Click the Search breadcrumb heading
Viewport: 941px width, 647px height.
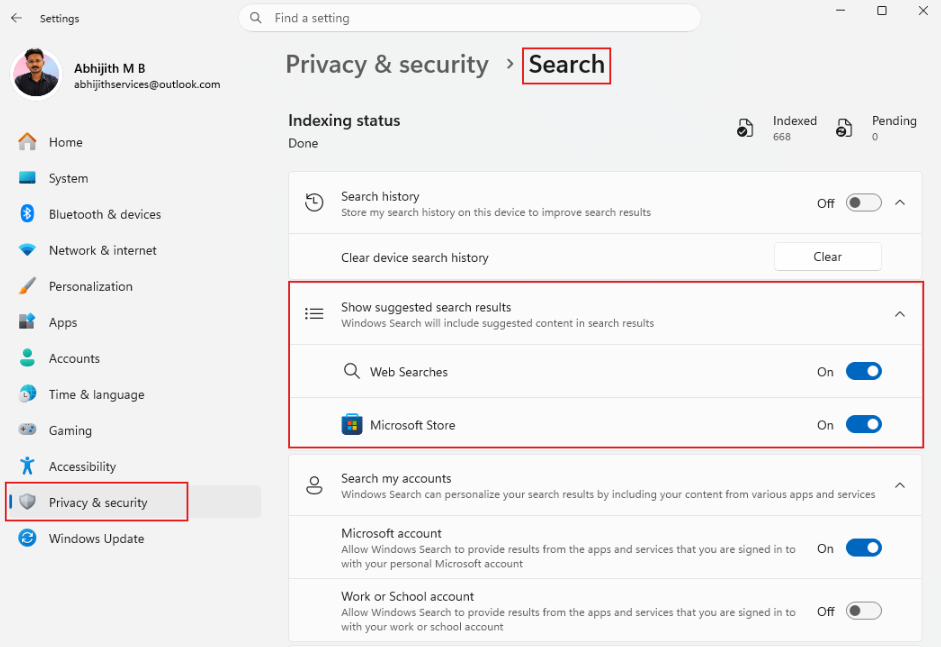(x=567, y=64)
